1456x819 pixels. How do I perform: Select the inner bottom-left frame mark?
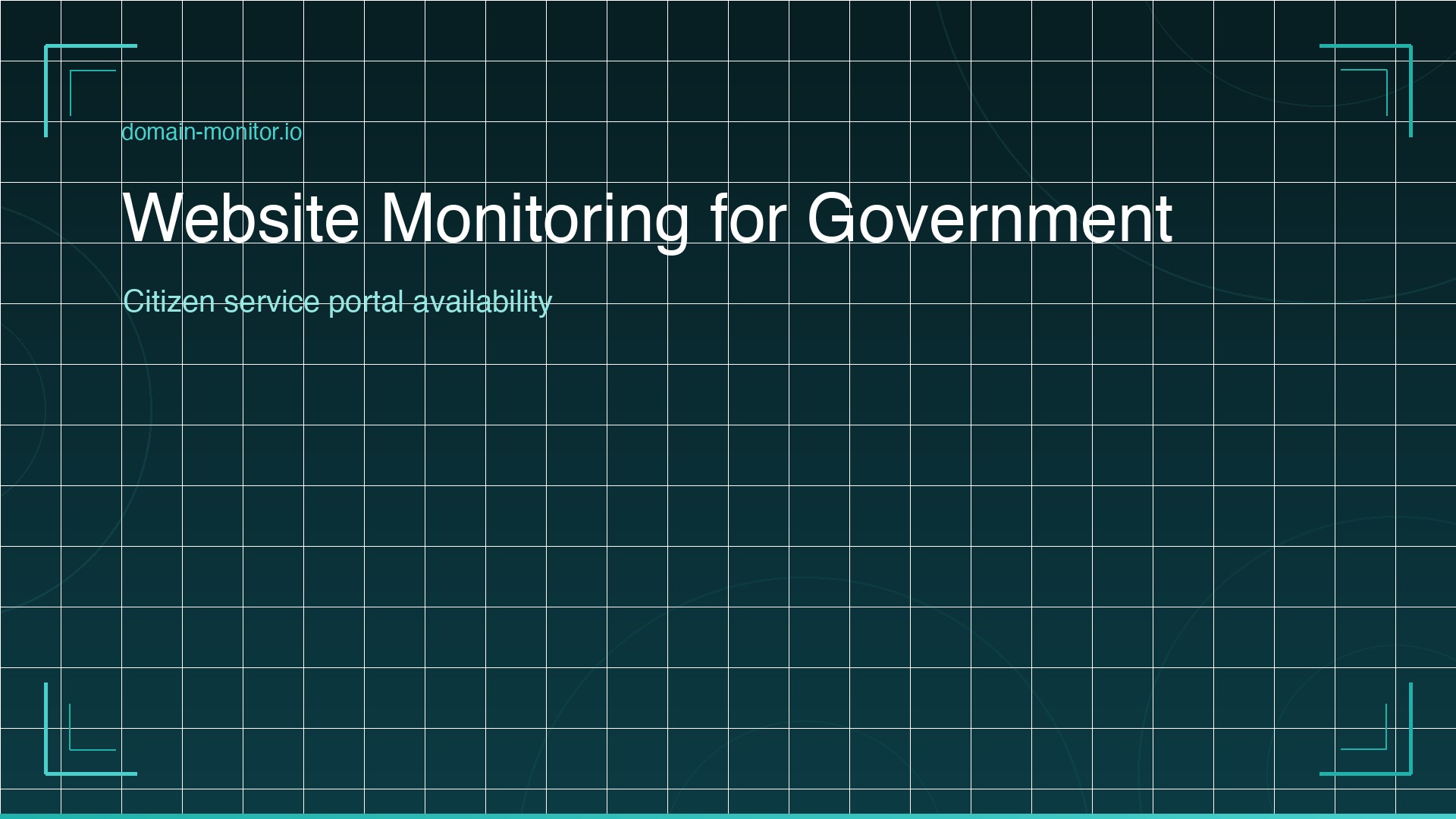91,728
